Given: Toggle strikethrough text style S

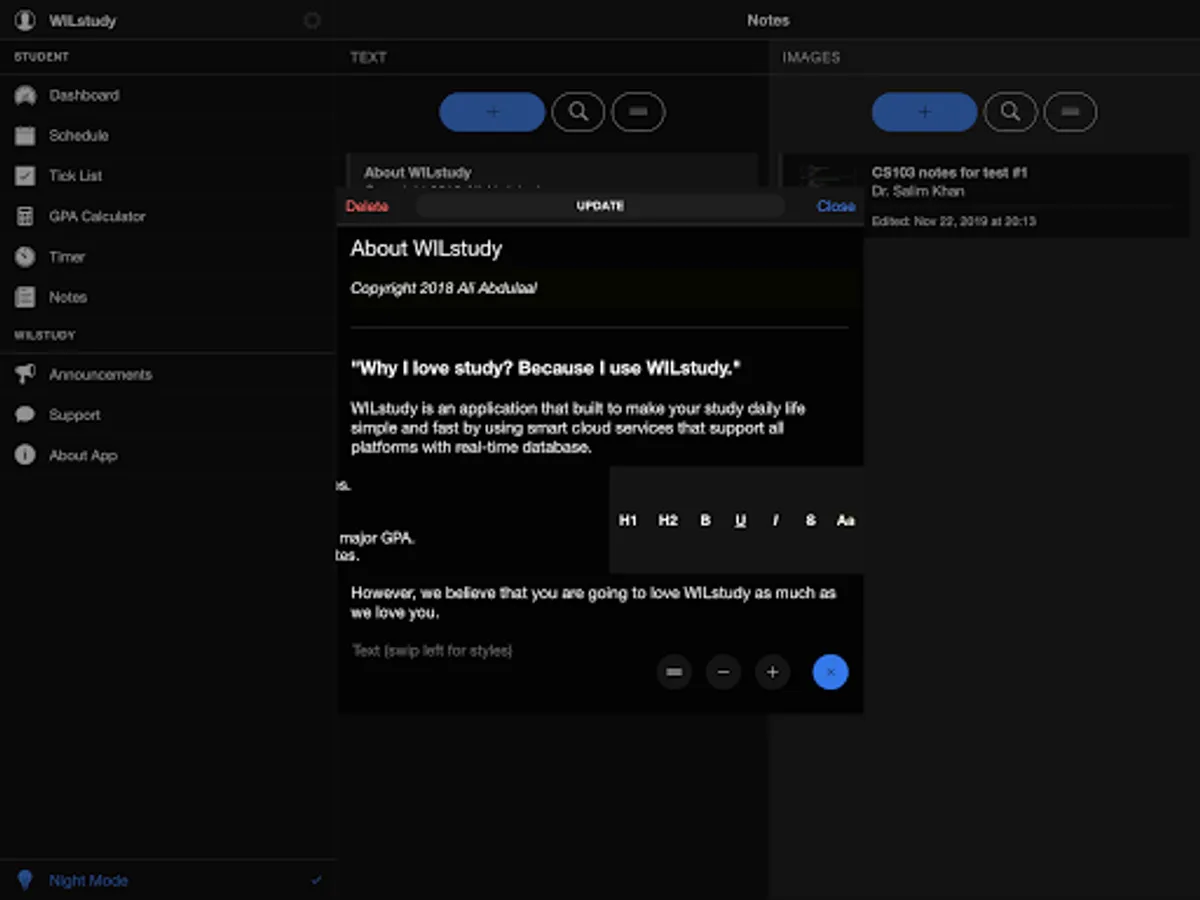Looking at the screenshot, I should pos(810,520).
